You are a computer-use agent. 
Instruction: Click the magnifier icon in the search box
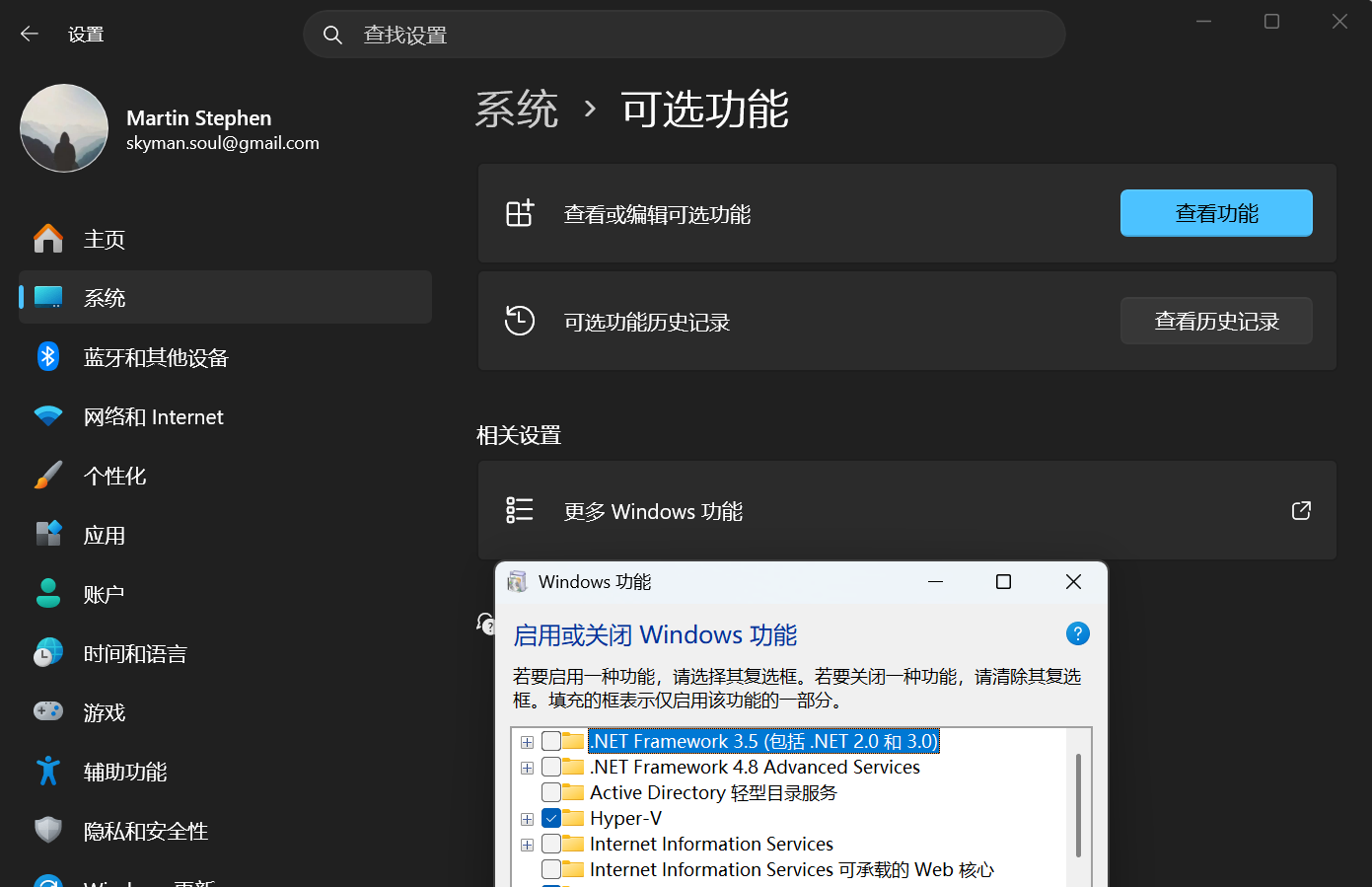coord(333,36)
